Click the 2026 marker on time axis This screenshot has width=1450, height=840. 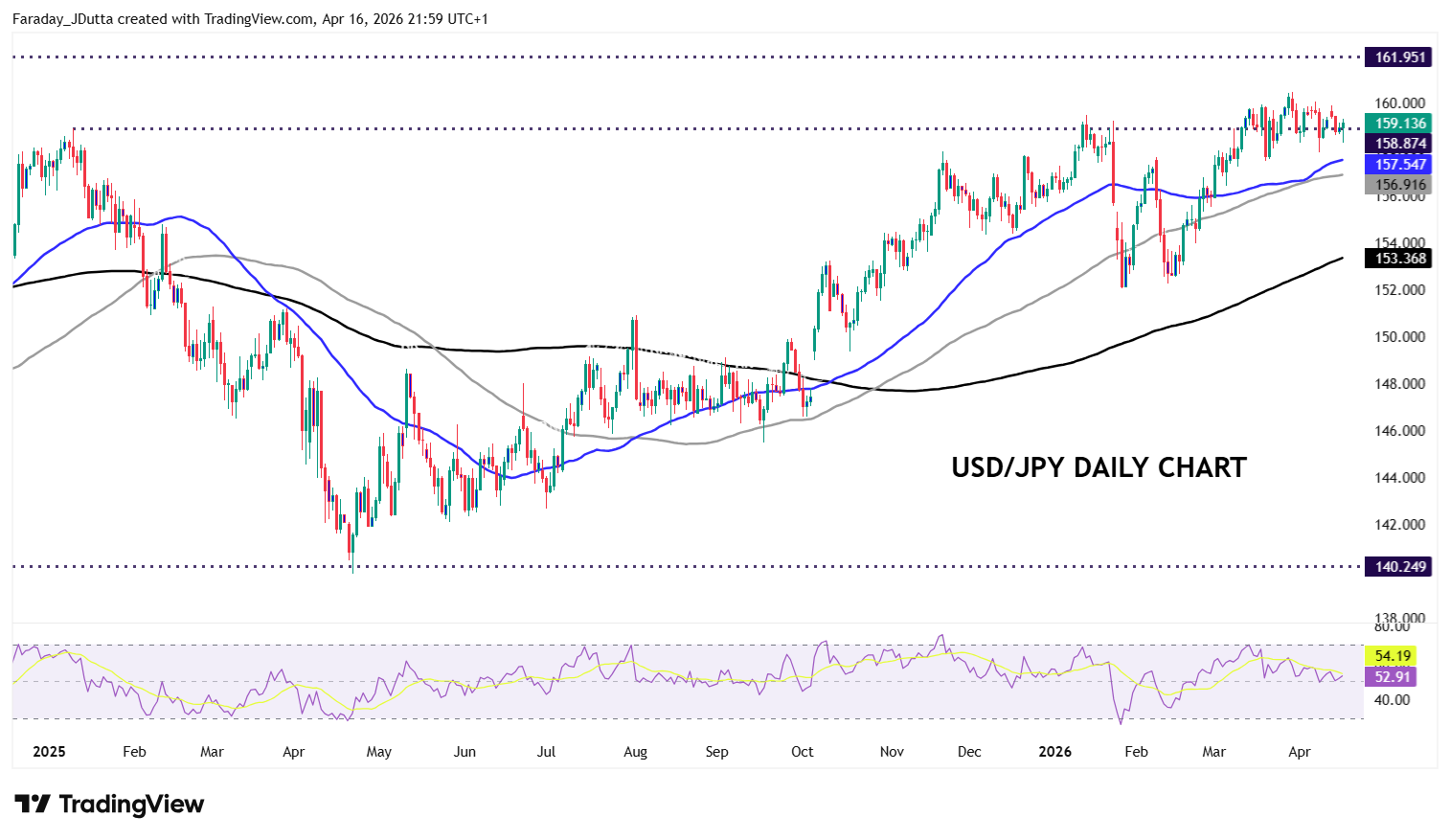[1054, 752]
